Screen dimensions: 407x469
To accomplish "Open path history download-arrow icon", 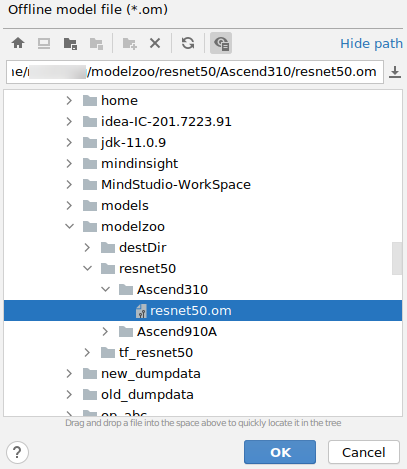I will coord(395,72).
